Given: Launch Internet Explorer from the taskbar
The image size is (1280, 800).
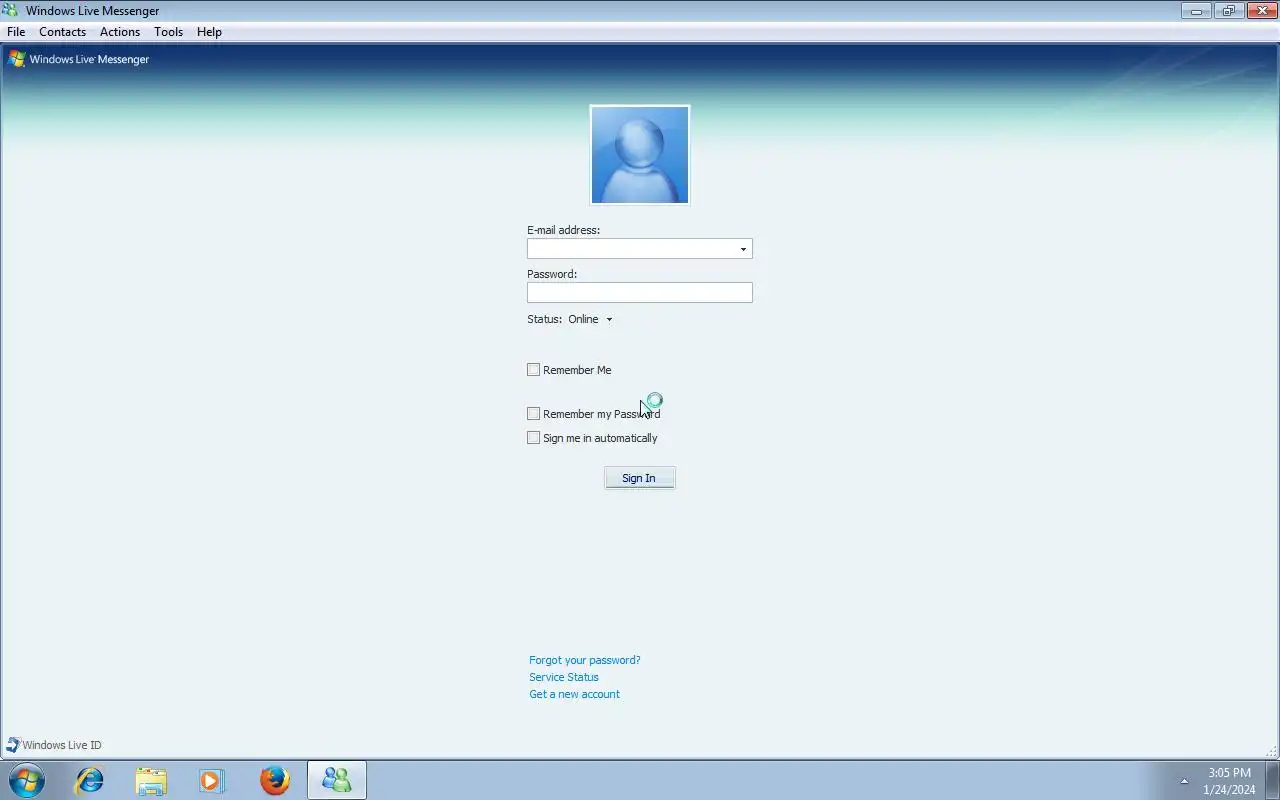Looking at the screenshot, I should pyautogui.click(x=90, y=780).
